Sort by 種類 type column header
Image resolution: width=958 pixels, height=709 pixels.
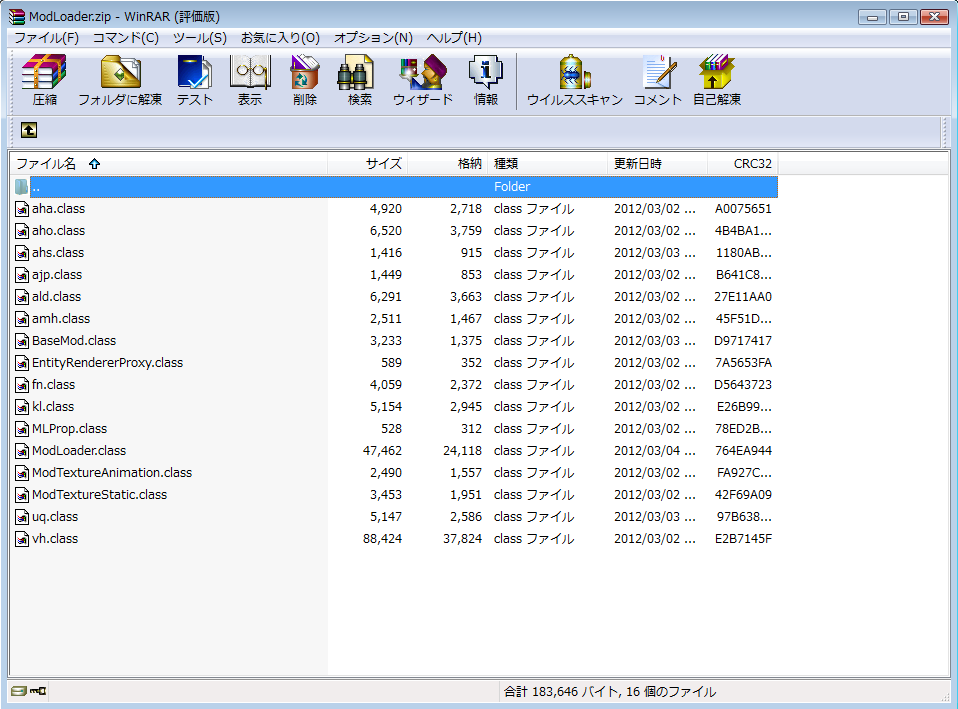547,164
